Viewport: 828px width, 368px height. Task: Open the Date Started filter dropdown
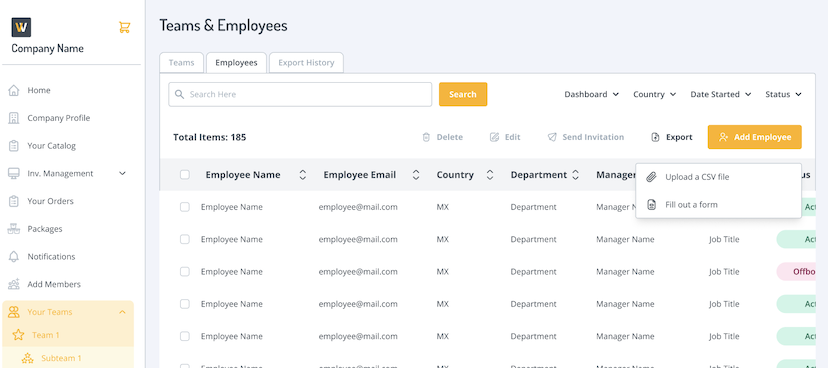(x=721, y=95)
